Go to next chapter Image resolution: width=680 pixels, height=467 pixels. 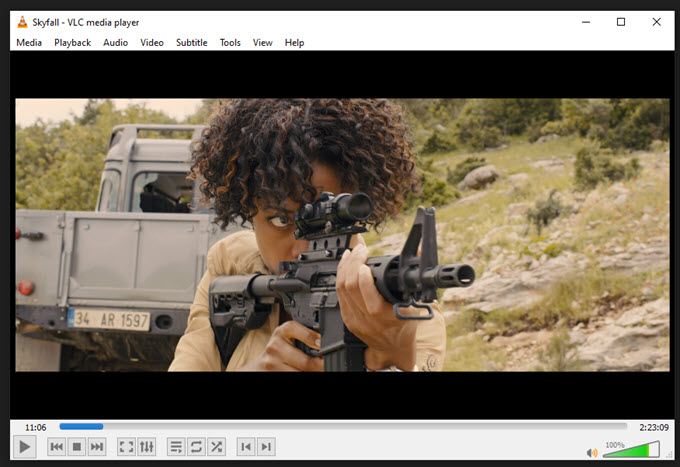(266, 447)
